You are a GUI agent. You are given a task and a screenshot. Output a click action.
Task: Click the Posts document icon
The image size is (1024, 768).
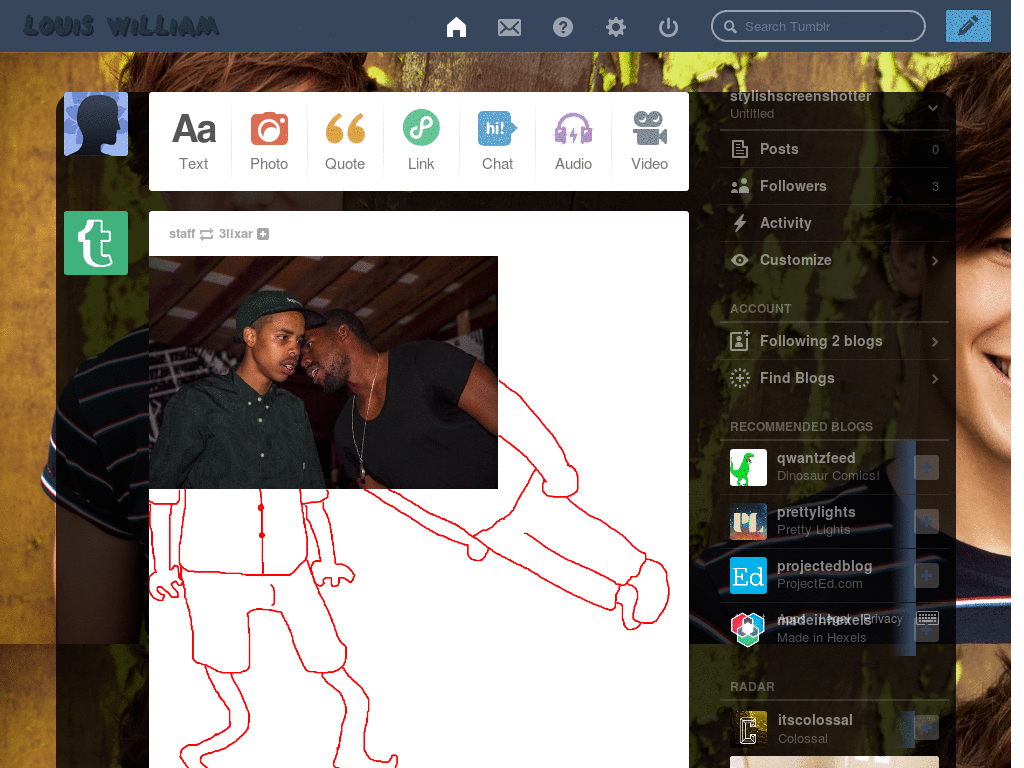click(739, 149)
